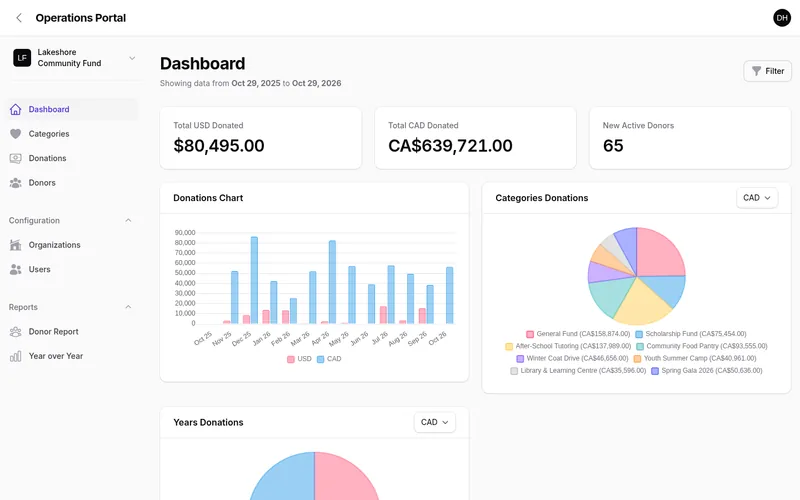
Task: Click the Donations Chart heading
Action: click(x=208, y=198)
